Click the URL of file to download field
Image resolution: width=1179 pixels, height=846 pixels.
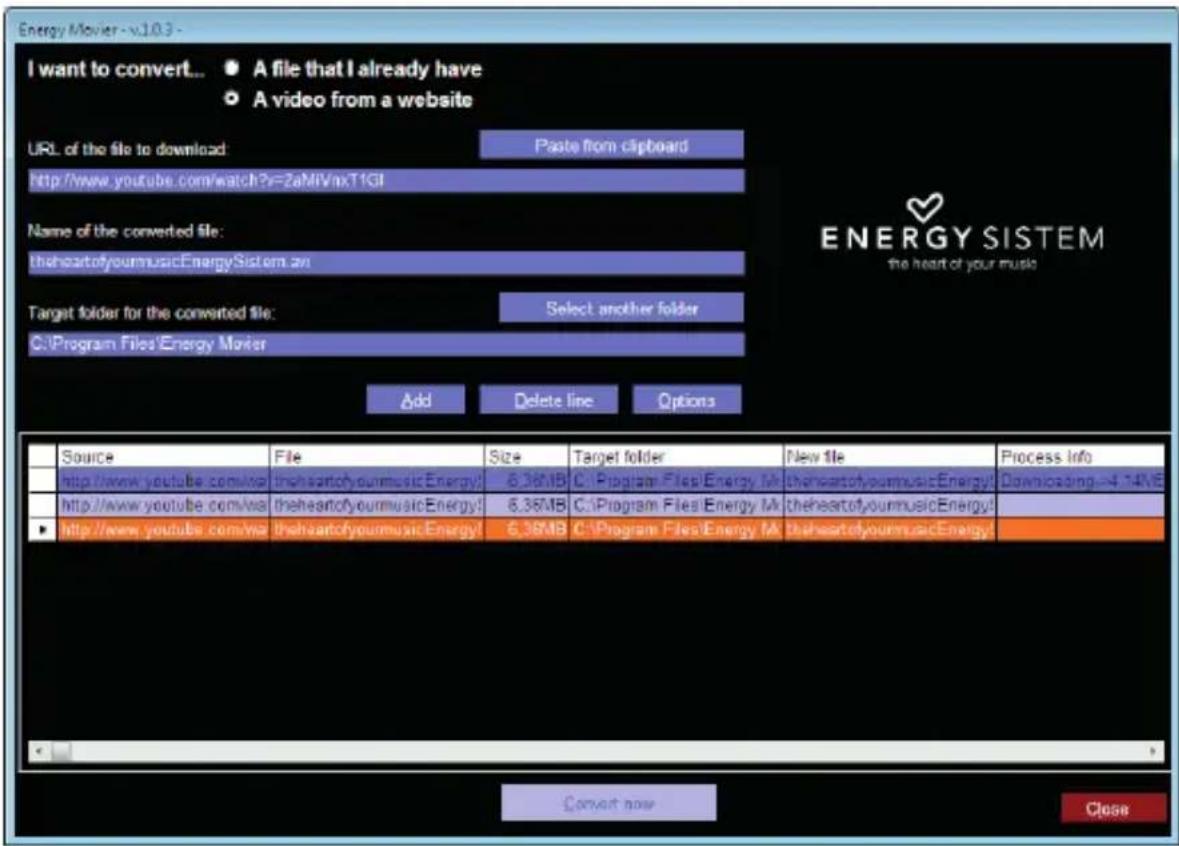coord(384,180)
